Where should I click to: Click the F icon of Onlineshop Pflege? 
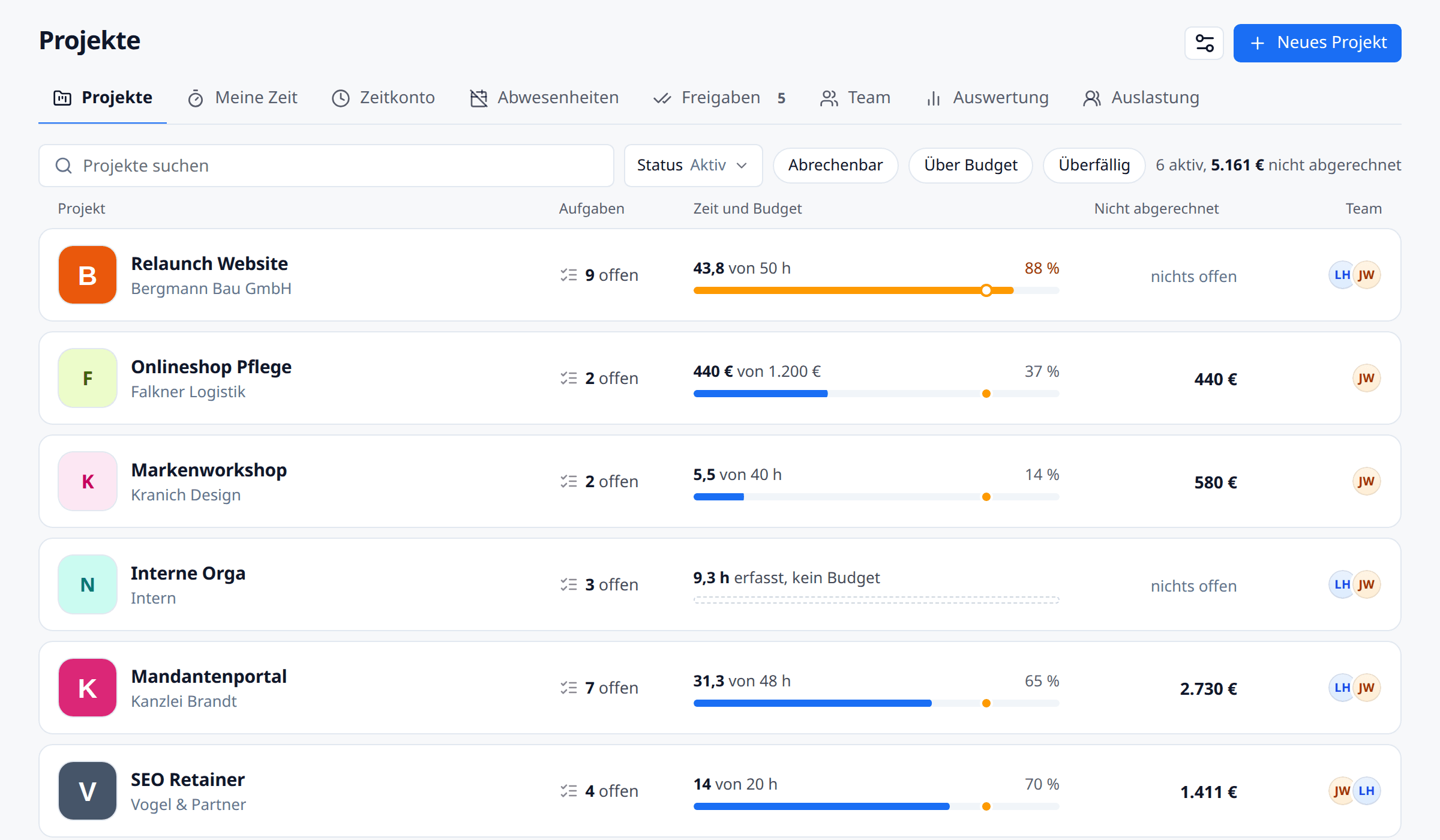coord(88,378)
